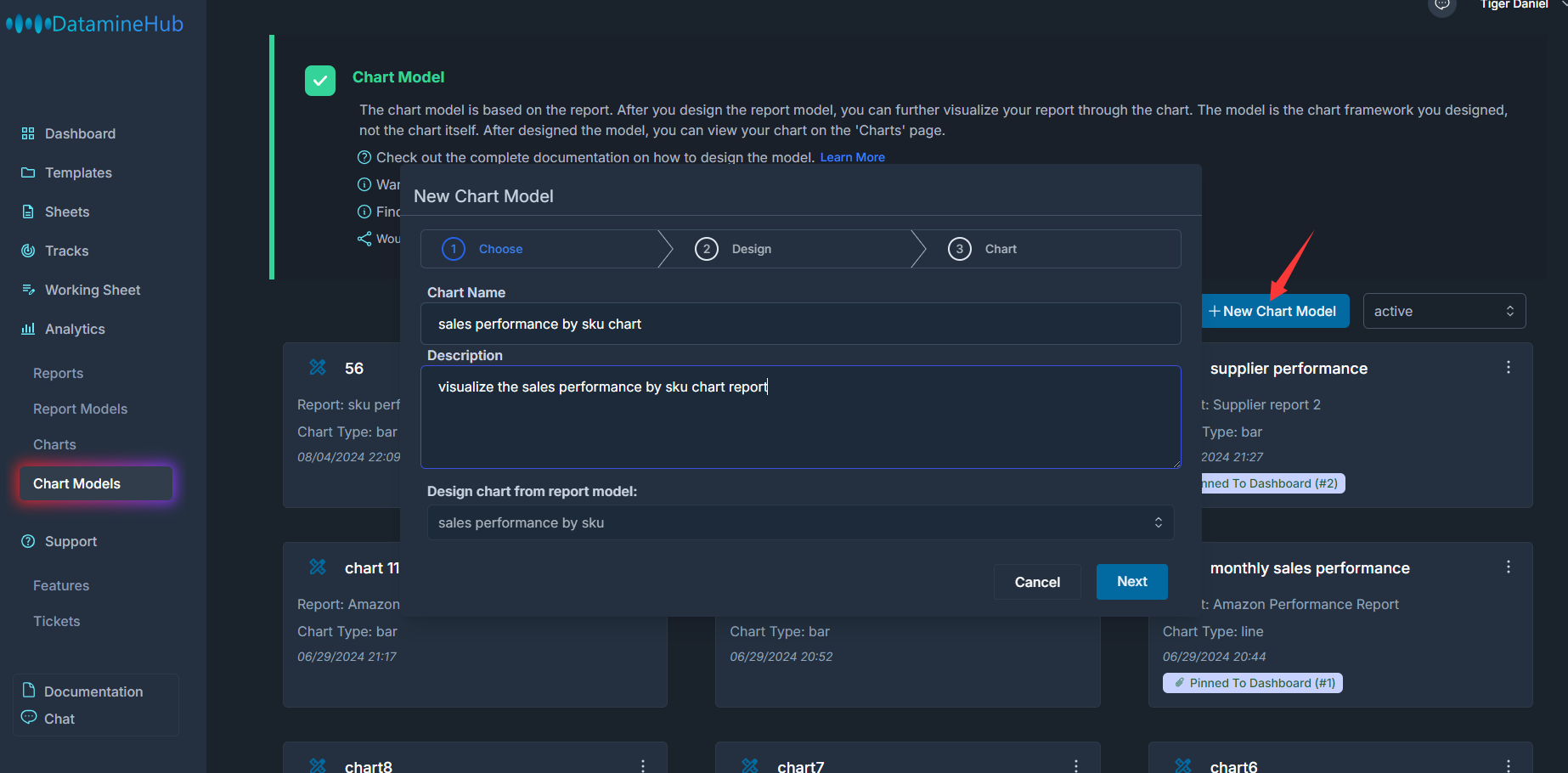Click the Working Sheet edit icon
Screen dimensions: 1568x773
[28, 290]
